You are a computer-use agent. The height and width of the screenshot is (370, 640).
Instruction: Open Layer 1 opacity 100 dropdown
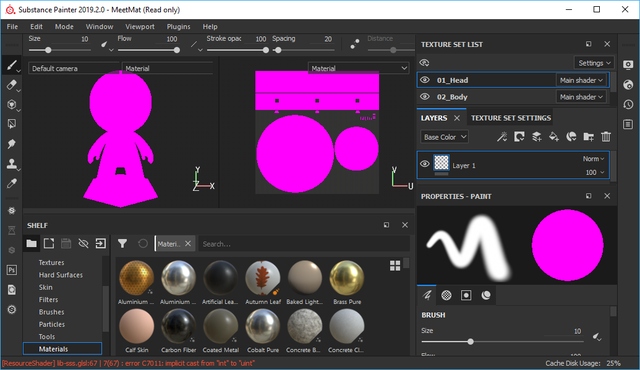pyautogui.click(x=595, y=173)
